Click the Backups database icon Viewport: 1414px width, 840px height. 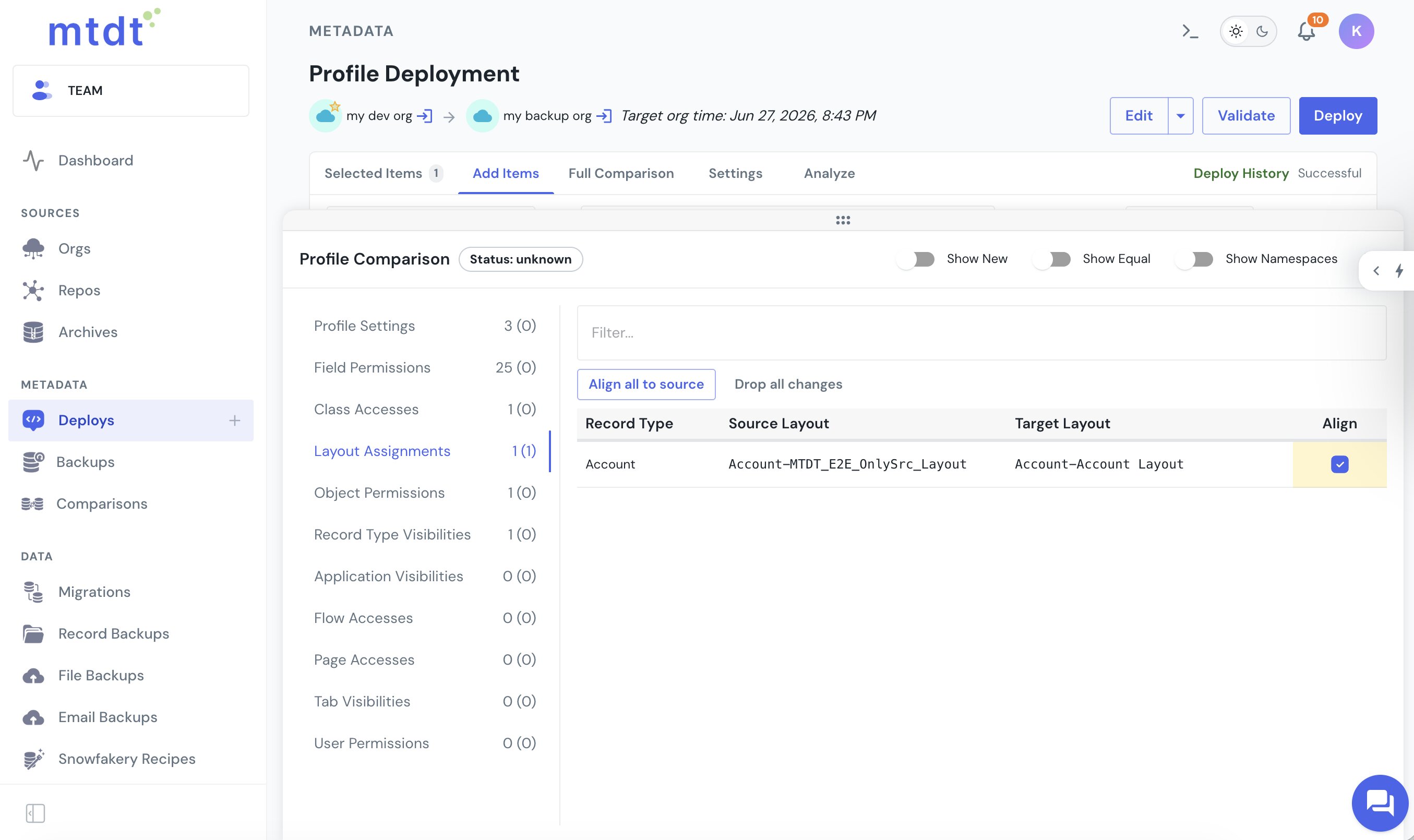coord(33,462)
